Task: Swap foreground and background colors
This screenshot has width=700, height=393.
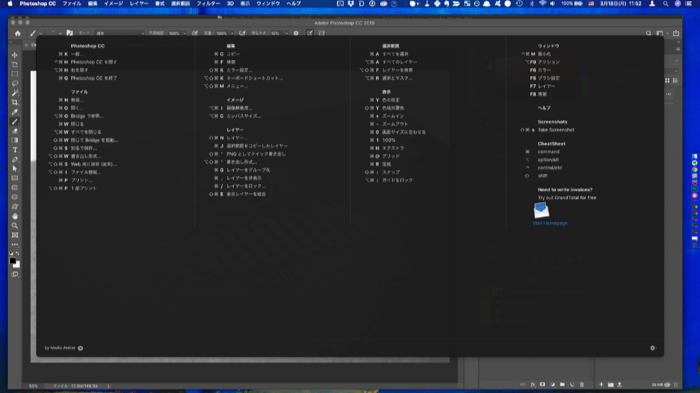Action: click(x=17, y=253)
